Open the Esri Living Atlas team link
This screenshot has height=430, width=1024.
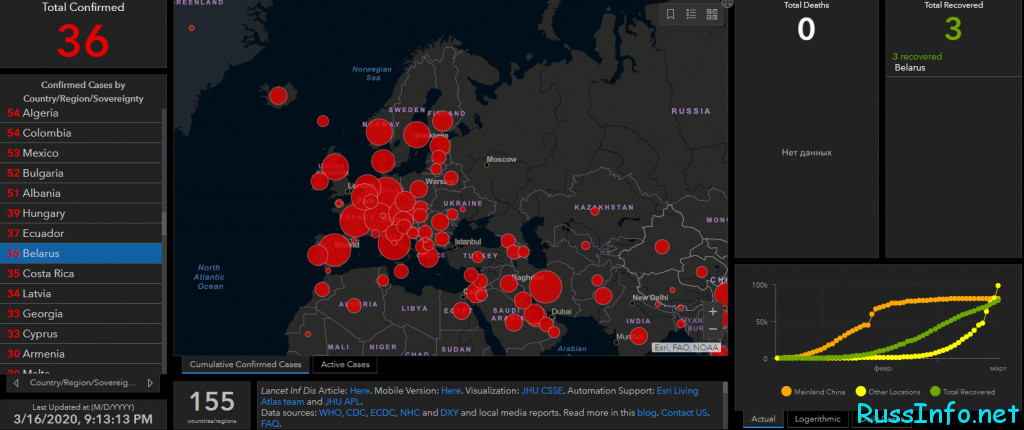point(480,396)
